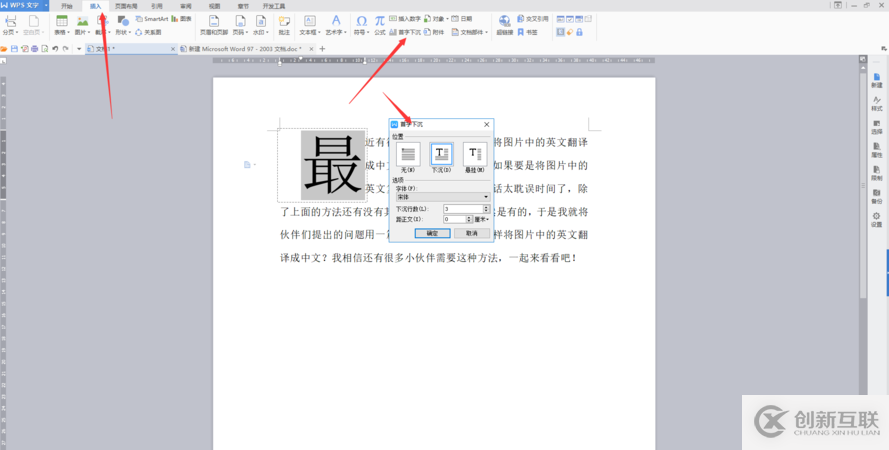Open 艺术字 word art
Image resolution: width=889 pixels, height=450 pixels.
[336, 26]
